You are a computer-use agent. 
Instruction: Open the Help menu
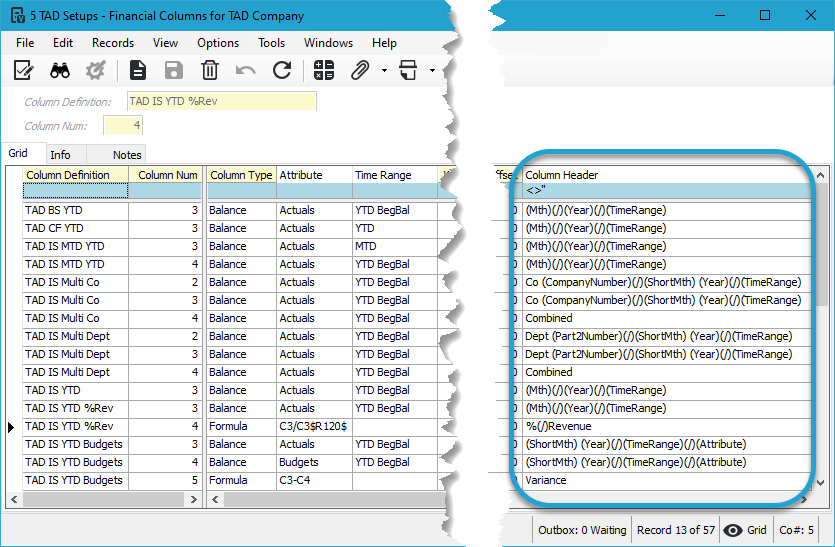click(x=384, y=43)
